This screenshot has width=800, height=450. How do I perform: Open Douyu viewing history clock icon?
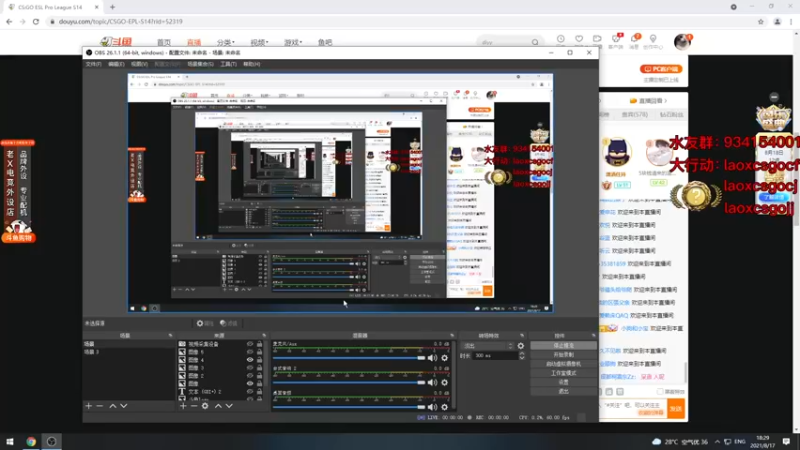click(561, 39)
